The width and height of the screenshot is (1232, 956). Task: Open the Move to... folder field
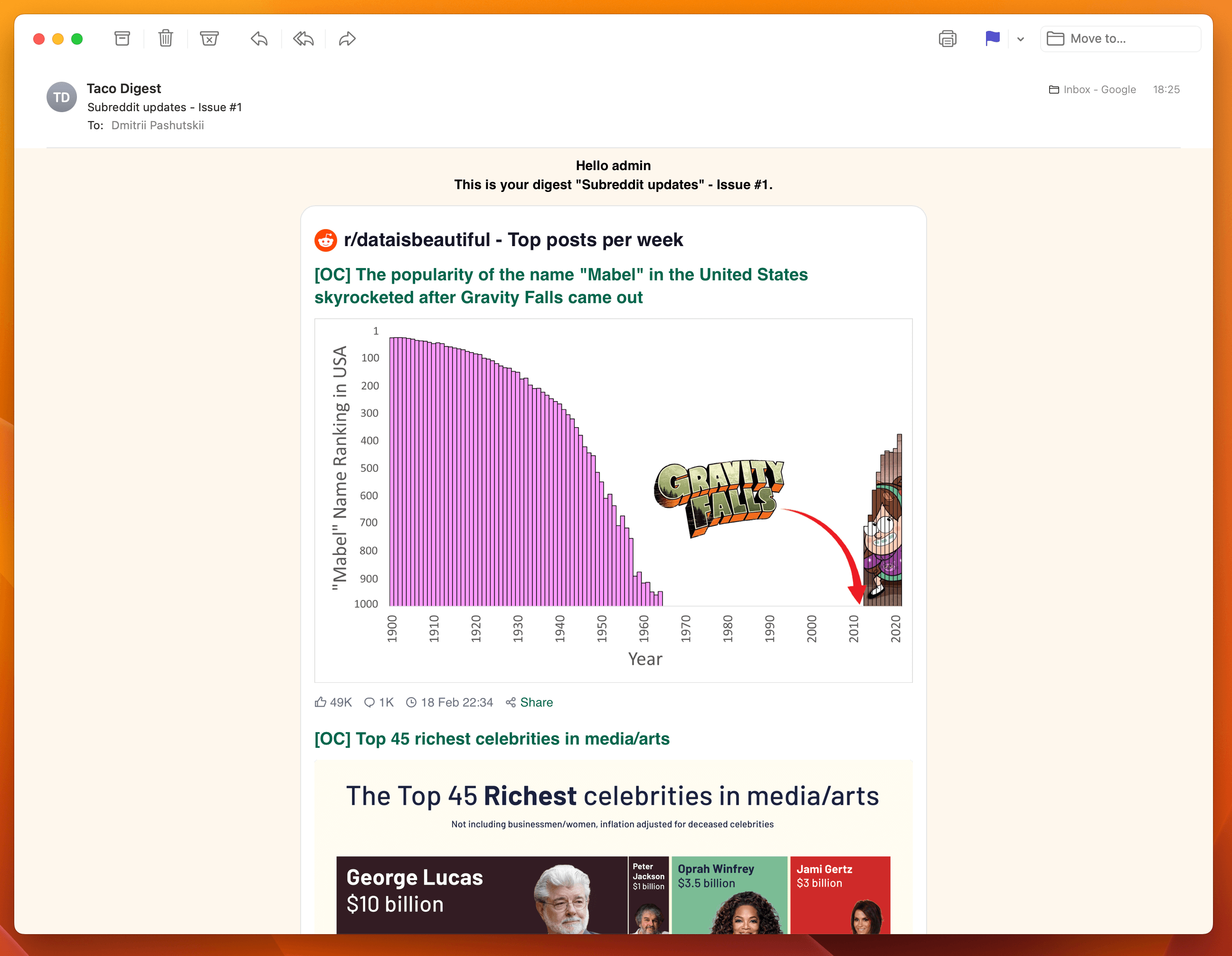(1120, 38)
